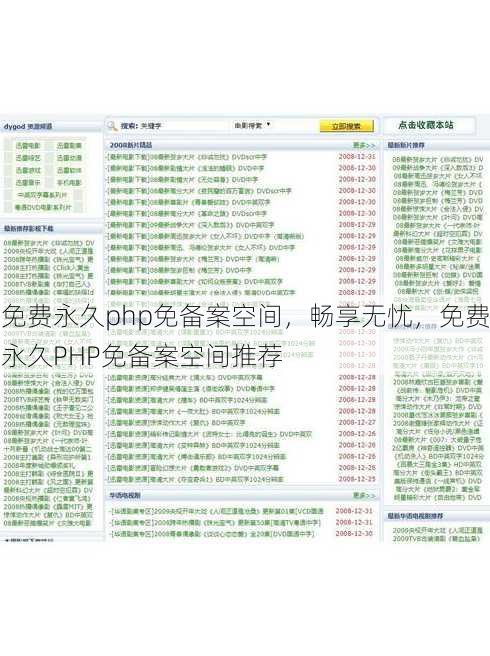Click 最新推荐影视下载 sidebar heading

point(28,228)
